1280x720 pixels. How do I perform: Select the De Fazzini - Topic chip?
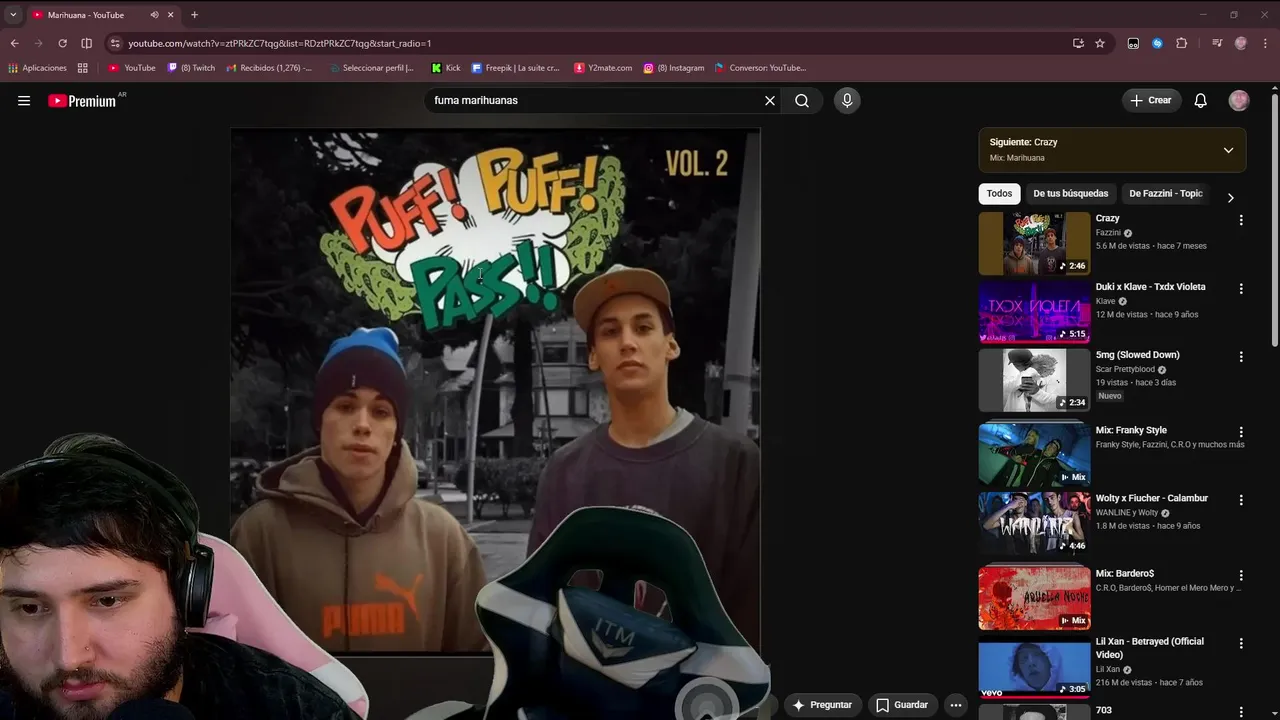tap(1165, 193)
